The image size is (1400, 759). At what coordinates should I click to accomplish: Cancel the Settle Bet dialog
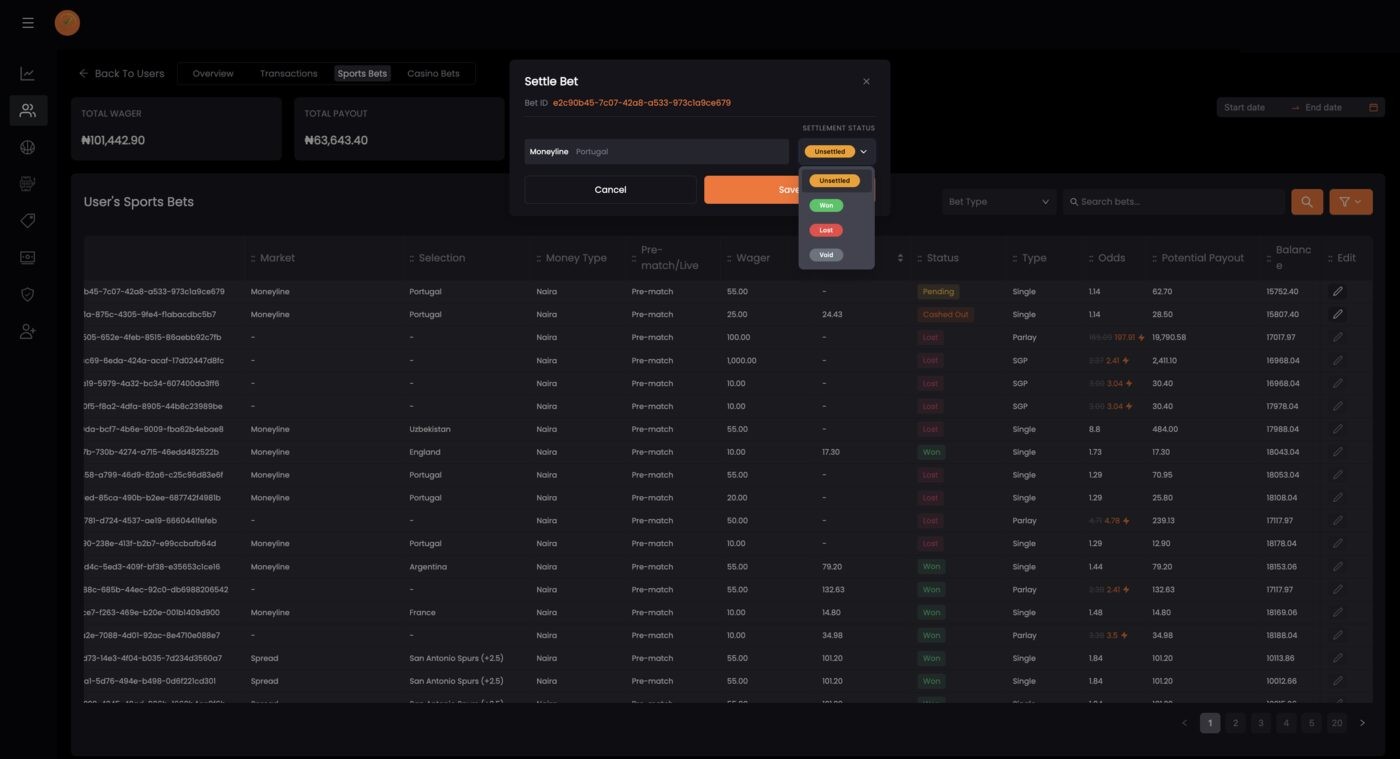[x=610, y=190]
